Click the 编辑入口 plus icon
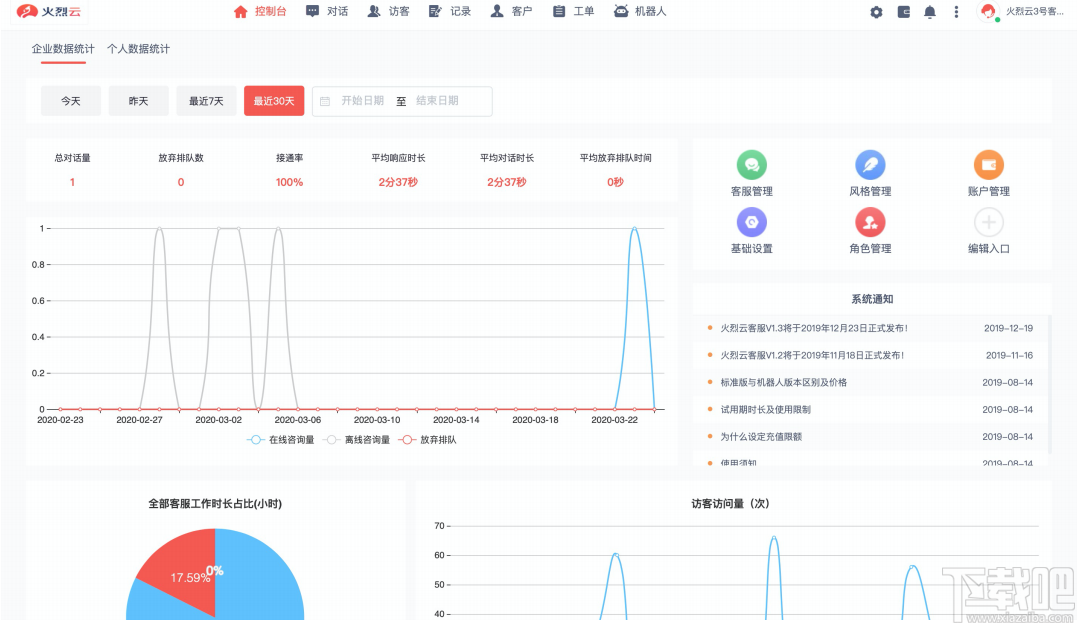This screenshot has height=623, width=1077. pos(988,223)
